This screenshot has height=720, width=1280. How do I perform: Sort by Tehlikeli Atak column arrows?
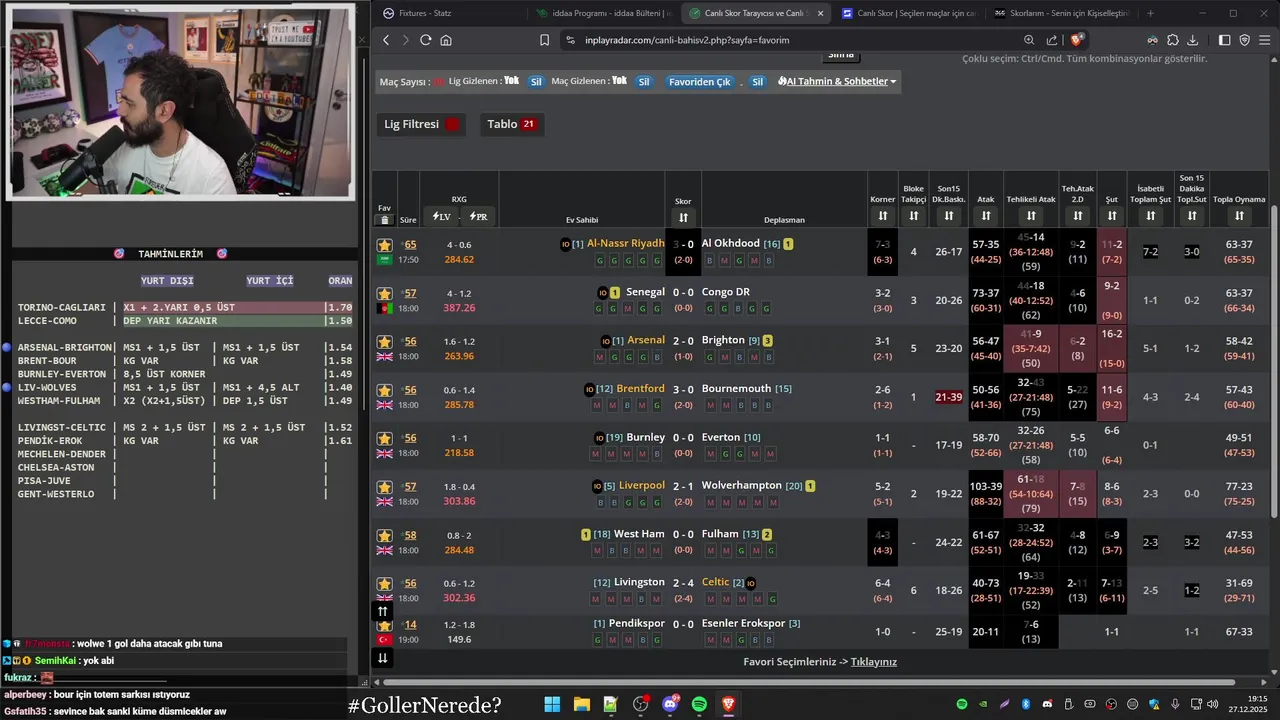click(1031, 216)
